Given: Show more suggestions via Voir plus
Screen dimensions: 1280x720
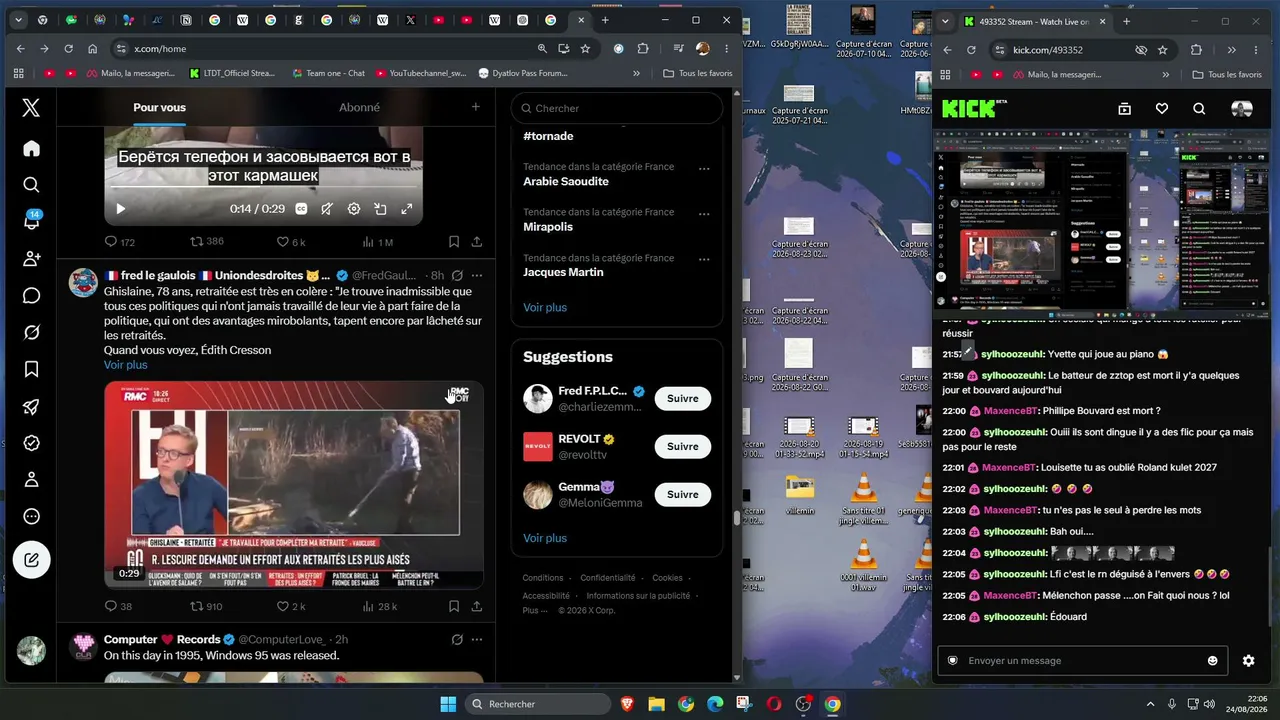Looking at the screenshot, I should (545, 538).
